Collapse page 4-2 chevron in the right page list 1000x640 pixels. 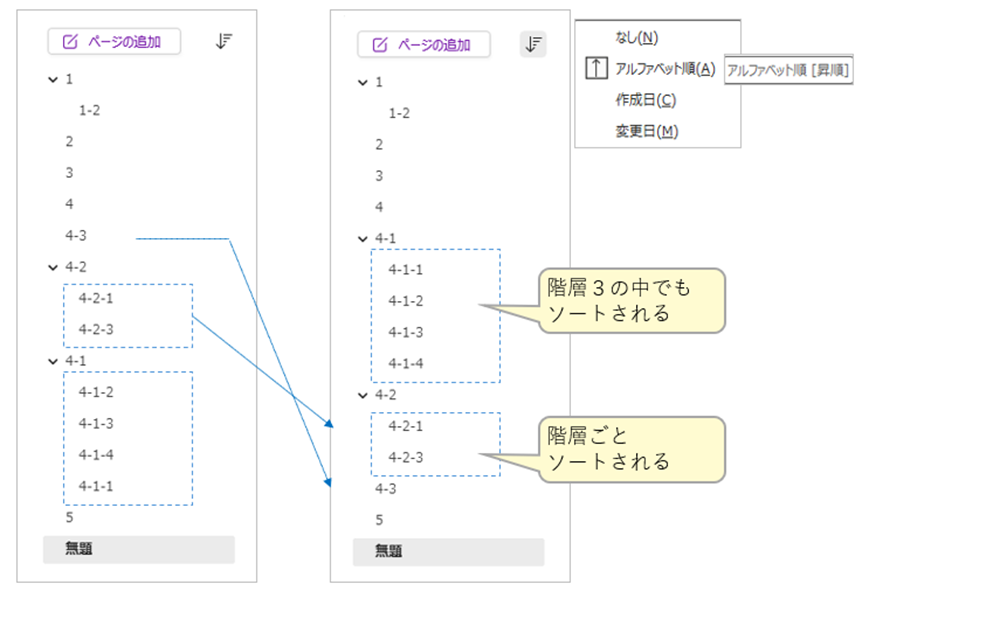click(363, 395)
